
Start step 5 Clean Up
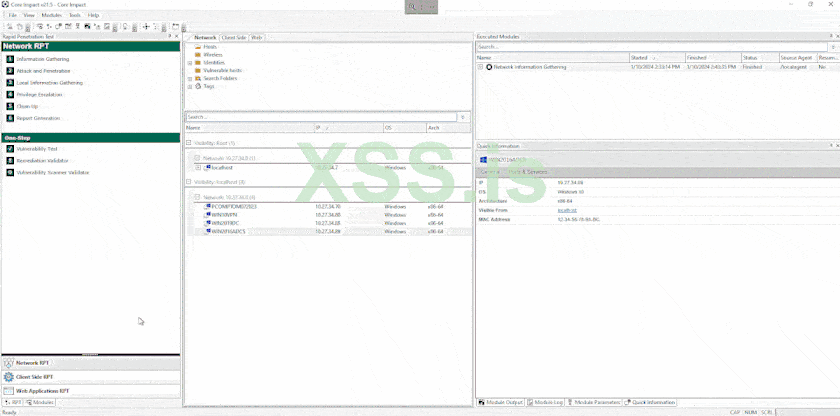(27, 107)
